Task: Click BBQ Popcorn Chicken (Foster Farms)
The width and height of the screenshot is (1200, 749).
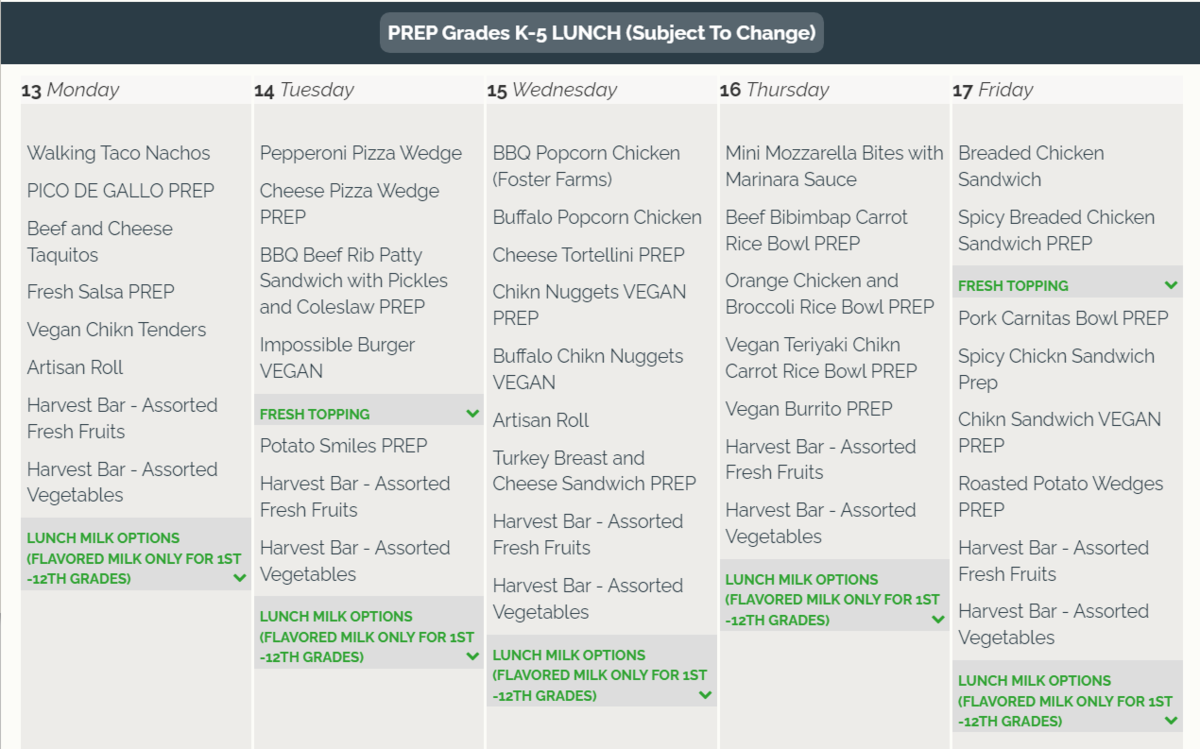Action: tap(586, 166)
